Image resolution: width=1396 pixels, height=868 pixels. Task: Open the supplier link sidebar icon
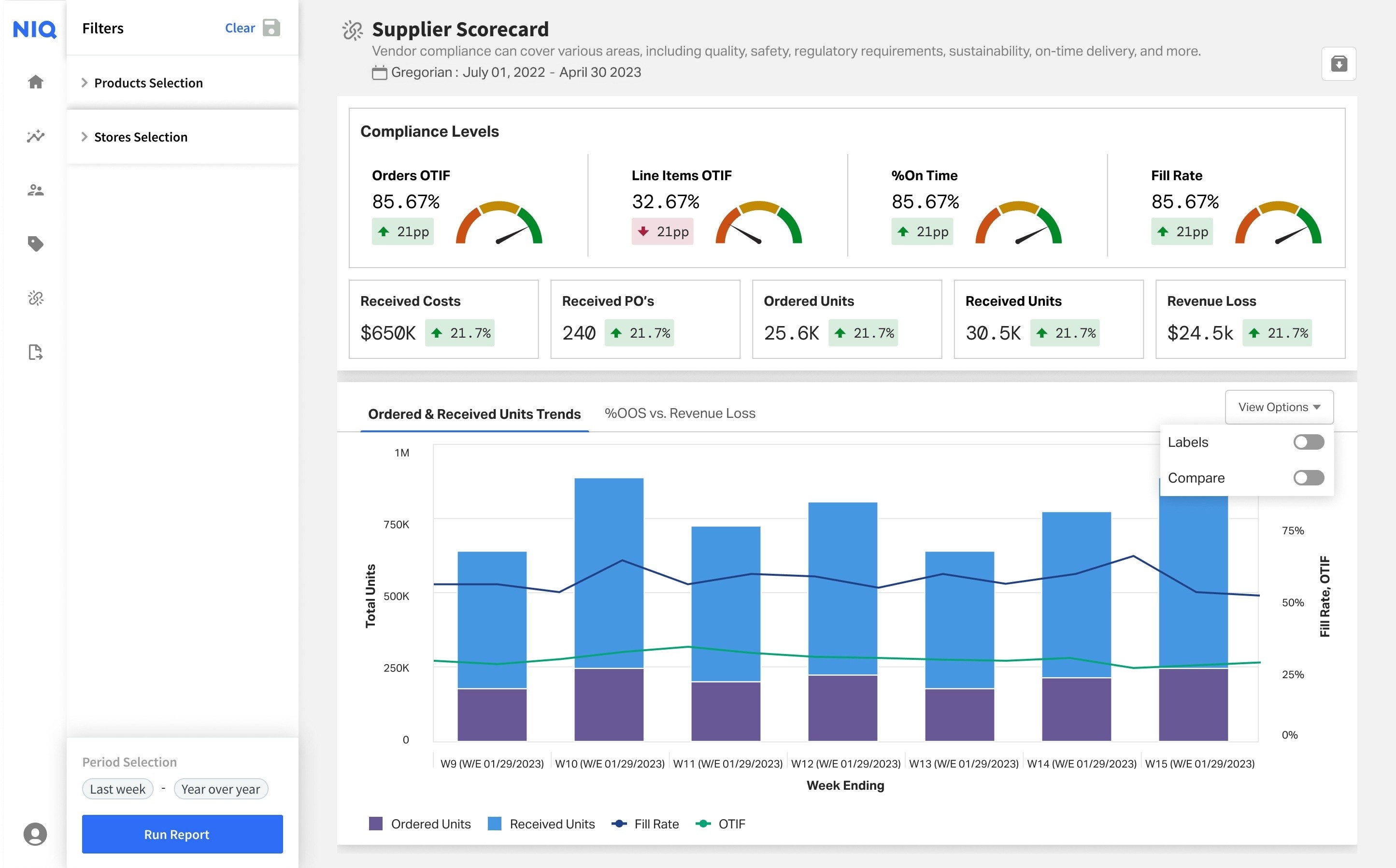pyautogui.click(x=36, y=298)
